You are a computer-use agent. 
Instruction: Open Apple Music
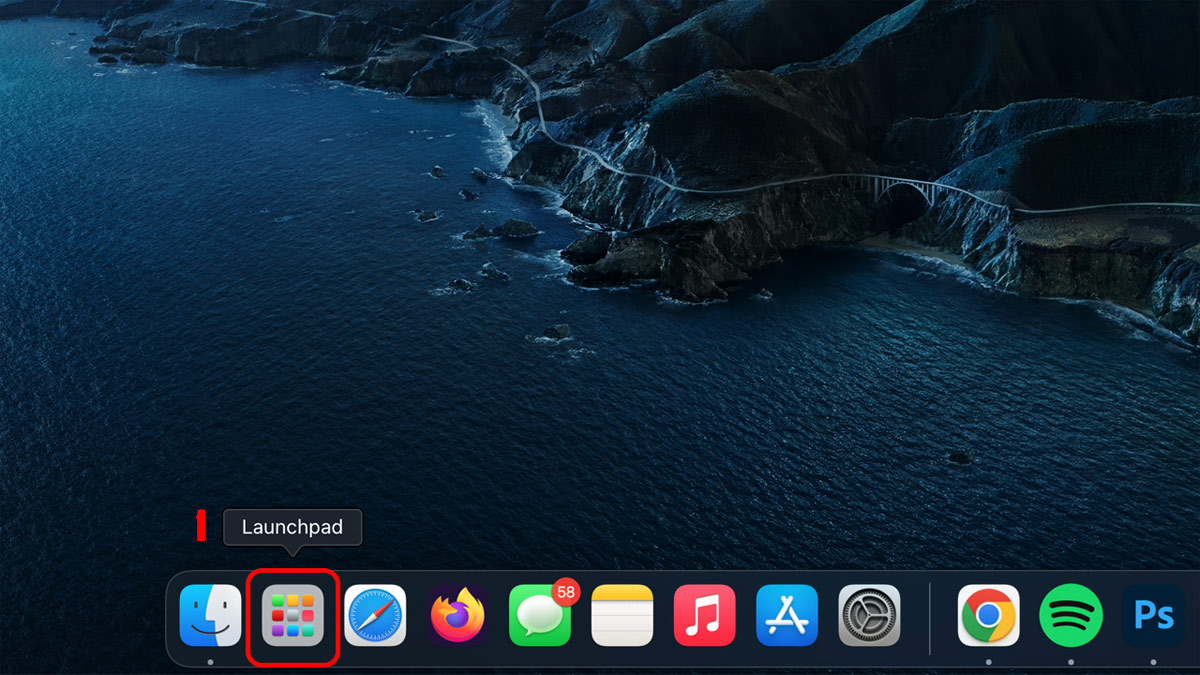(x=704, y=616)
